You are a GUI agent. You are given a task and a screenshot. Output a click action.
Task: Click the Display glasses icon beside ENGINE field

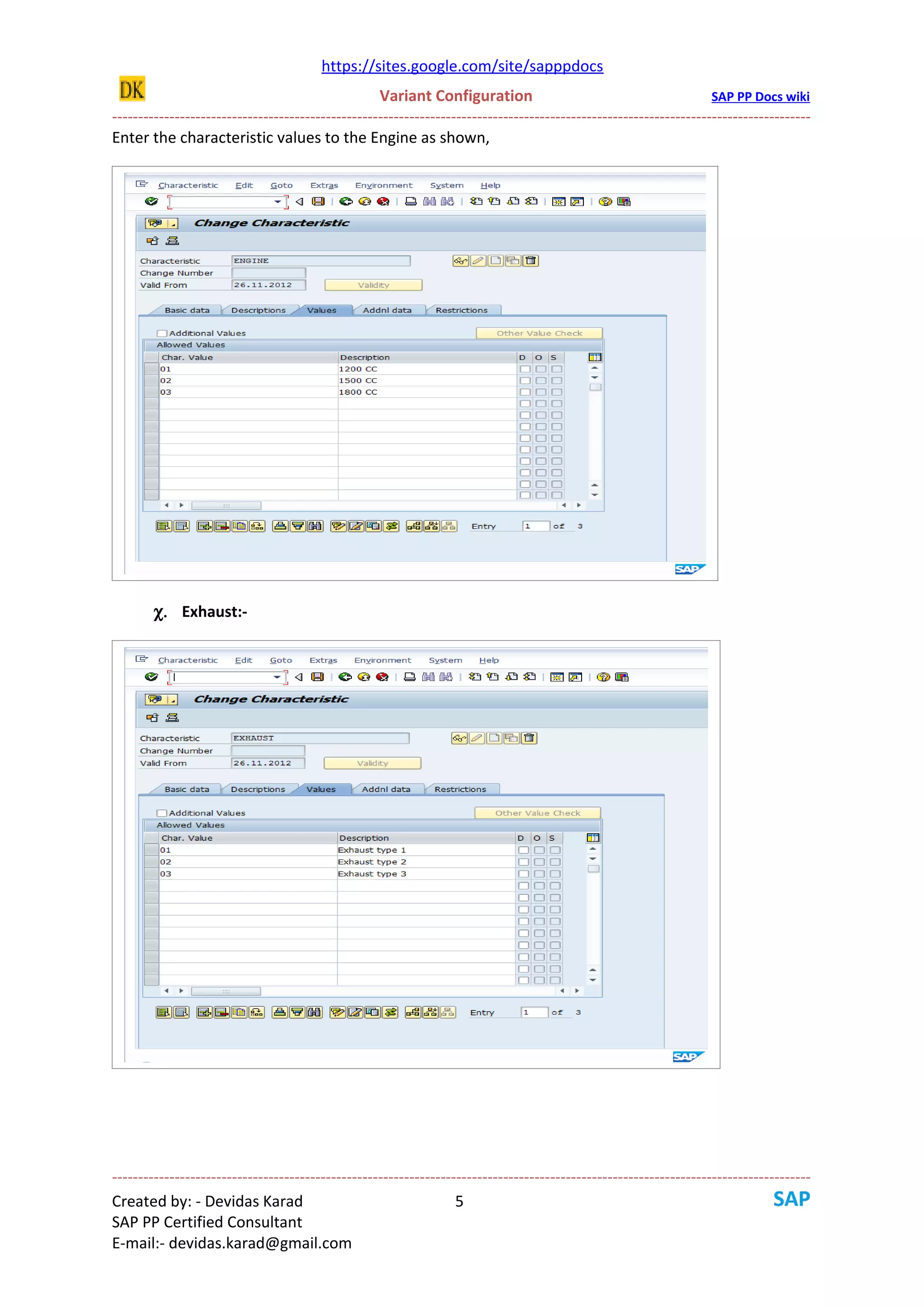point(460,261)
